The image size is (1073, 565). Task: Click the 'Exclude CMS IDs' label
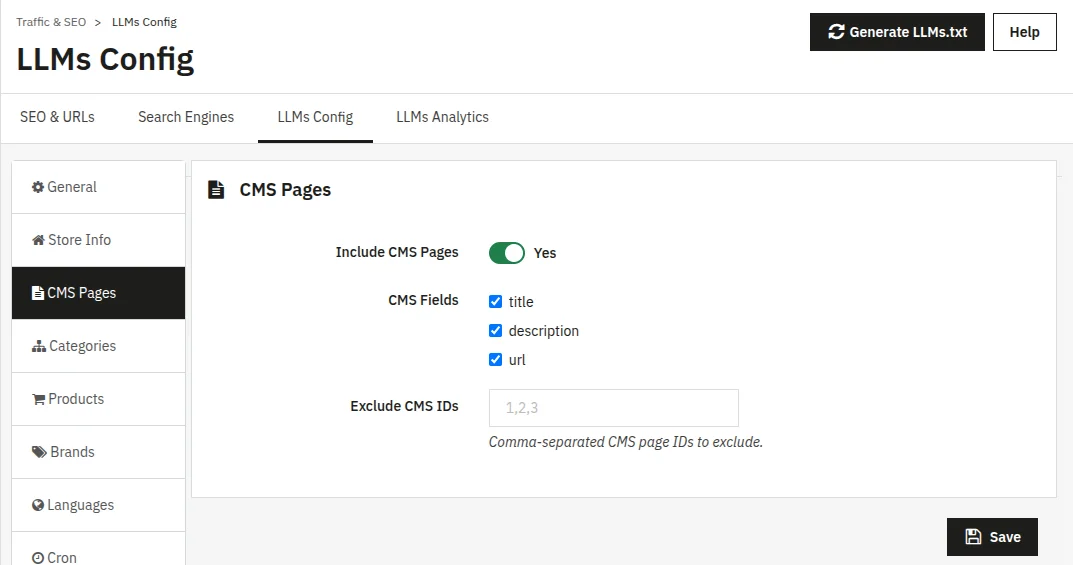(x=404, y=406)
